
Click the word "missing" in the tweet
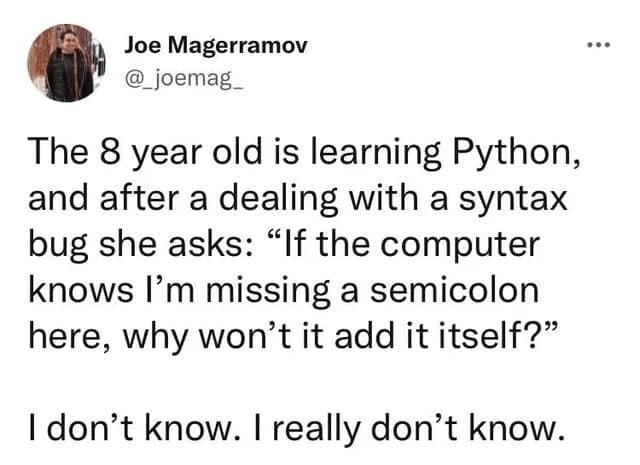(x=268, y=292)
